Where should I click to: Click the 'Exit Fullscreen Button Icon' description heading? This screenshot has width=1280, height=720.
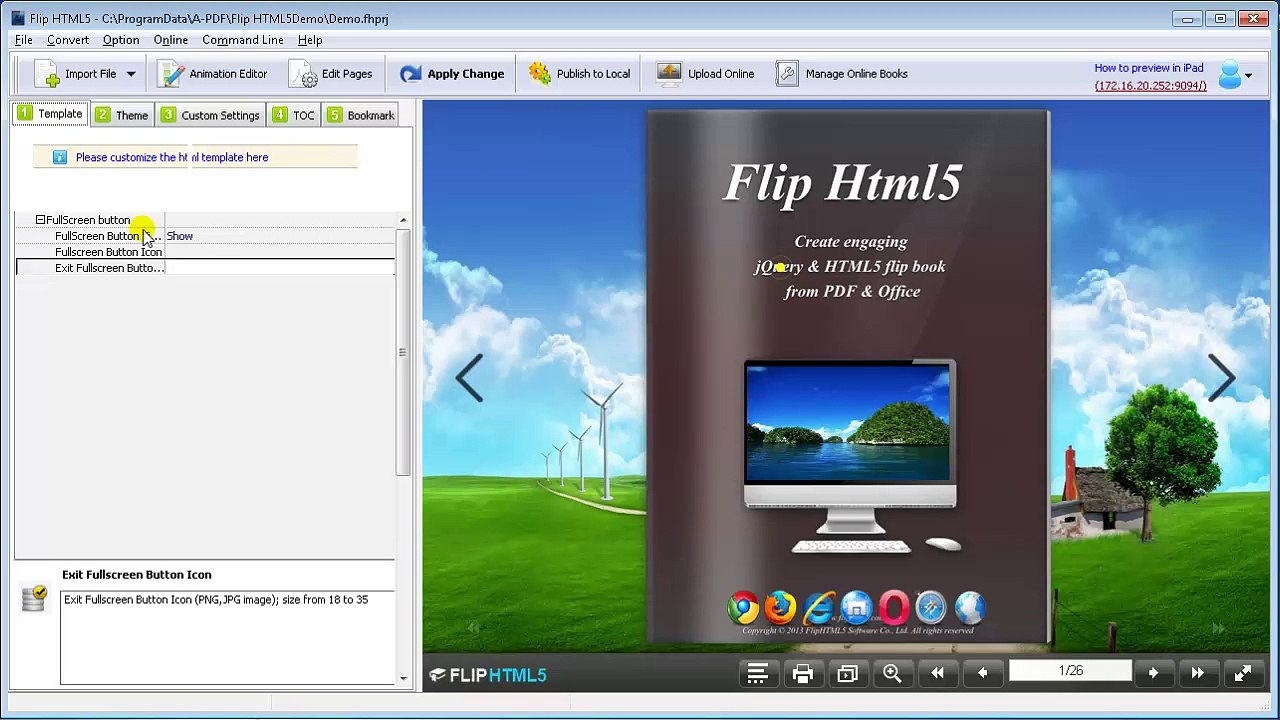[x=137, y=575]
